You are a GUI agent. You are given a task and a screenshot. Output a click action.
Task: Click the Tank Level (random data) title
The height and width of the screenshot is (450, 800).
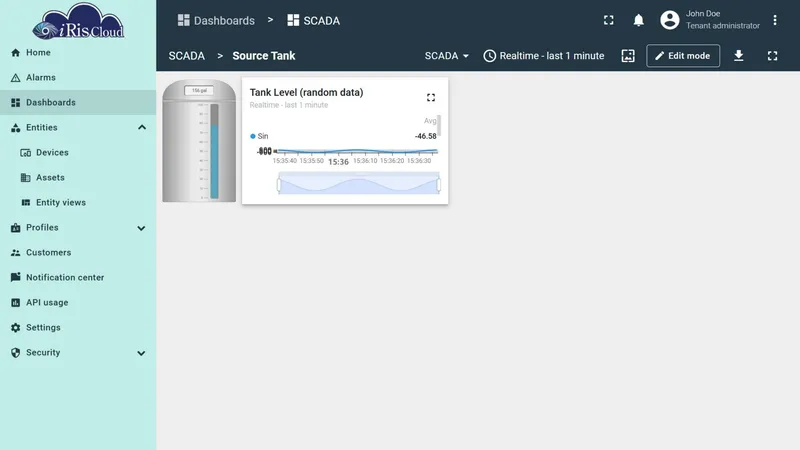tap(306, 92)
